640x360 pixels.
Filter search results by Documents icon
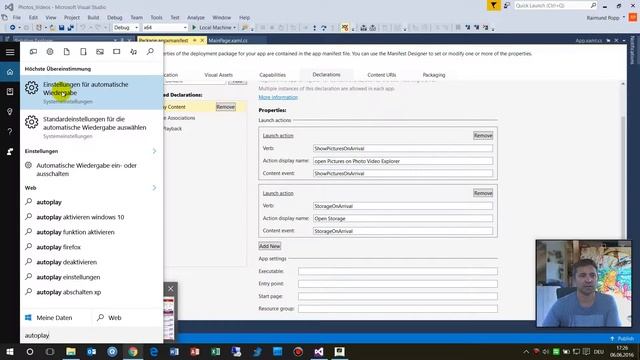tap(67, 52)
